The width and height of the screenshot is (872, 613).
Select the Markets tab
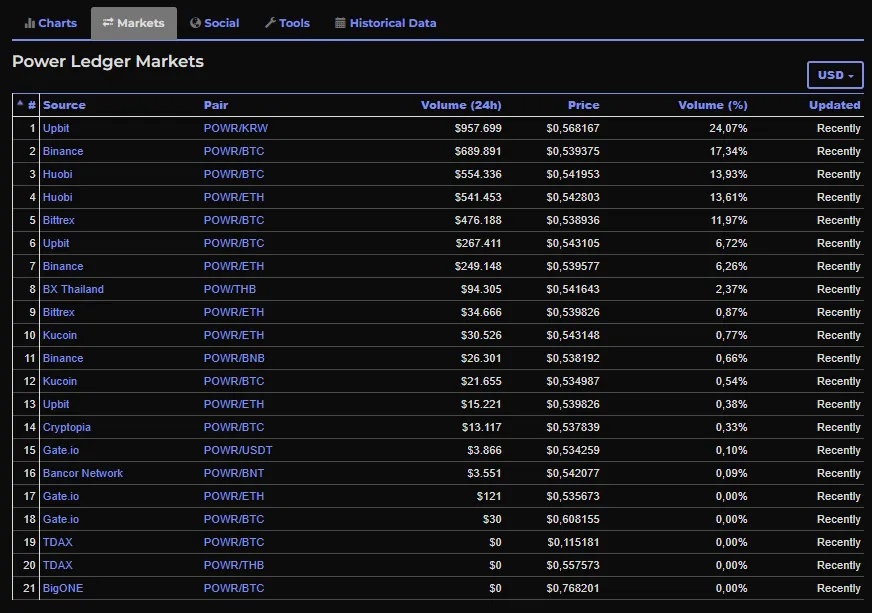click(133, 23)
